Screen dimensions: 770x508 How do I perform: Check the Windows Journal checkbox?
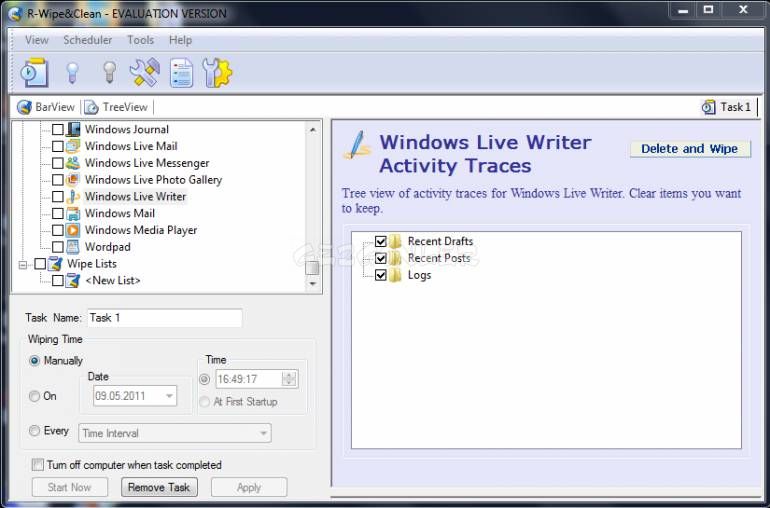tap(57, 129)
